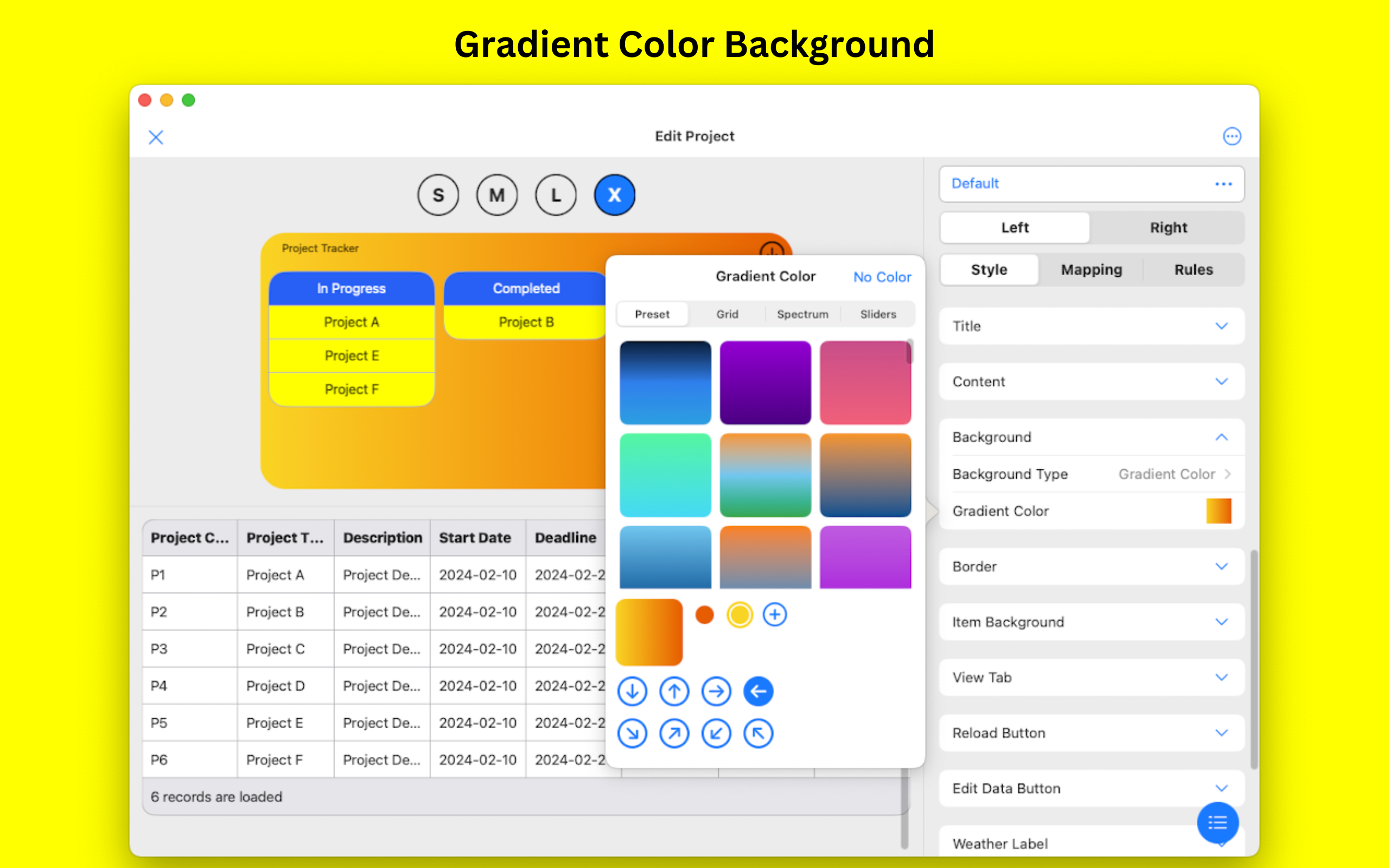1389x868 pixels.
Task: Click the Project D table cell
Action: (x=286, y=686)
